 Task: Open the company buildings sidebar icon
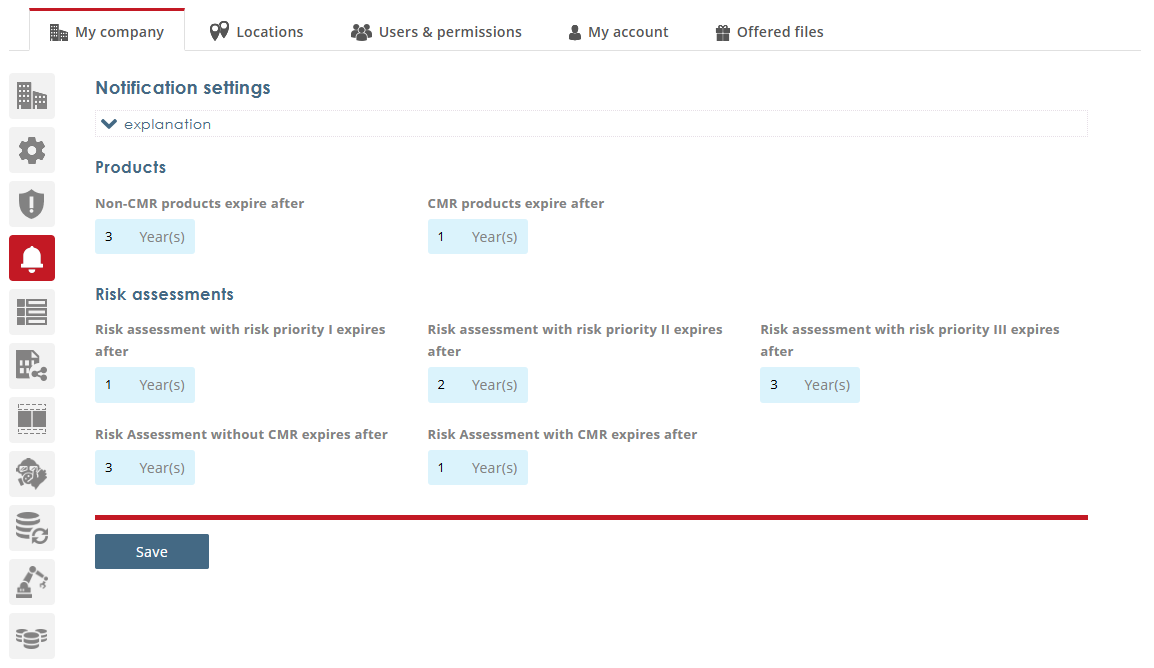pyautogui.click(x=32, y=97)
